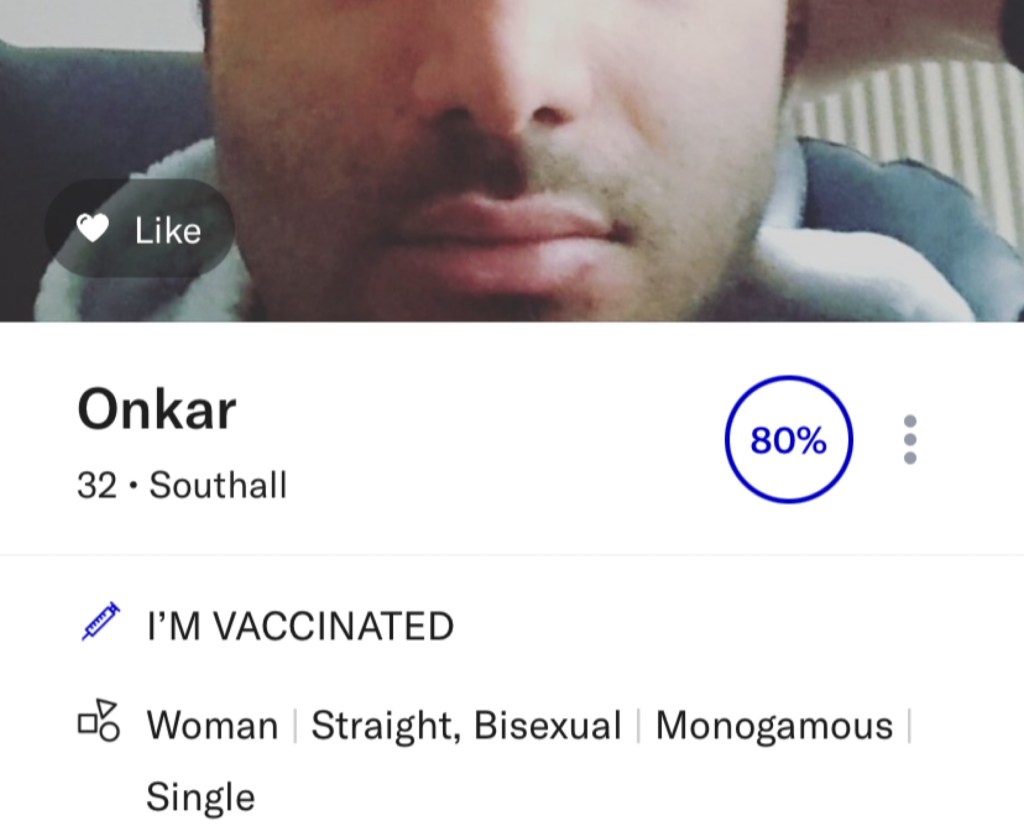Screen dimensions: 1024x826
Task: Click the 80% text inside the circle
Action: 789,440
